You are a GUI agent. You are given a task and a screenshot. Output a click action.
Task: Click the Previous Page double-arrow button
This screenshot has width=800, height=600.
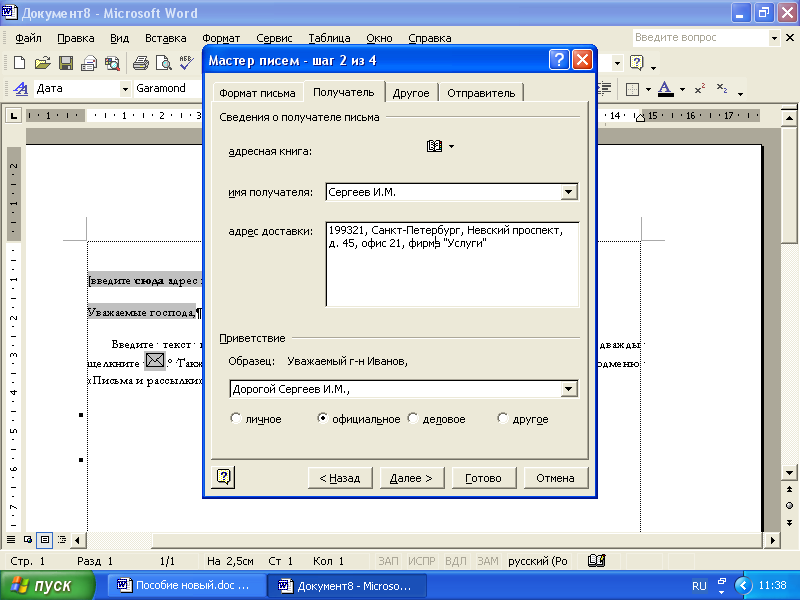click(789, 489)
